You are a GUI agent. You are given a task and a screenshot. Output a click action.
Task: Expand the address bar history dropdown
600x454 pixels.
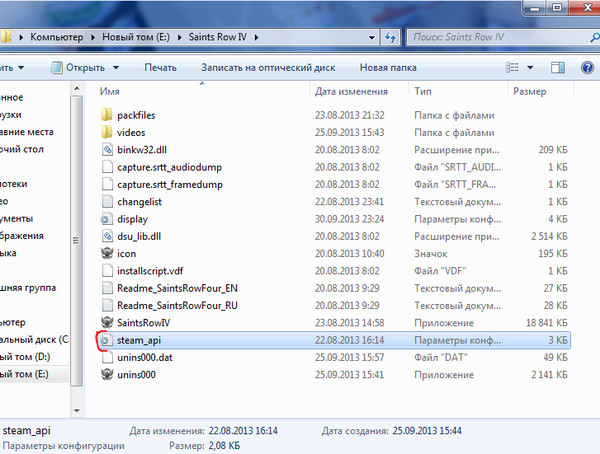(372, 38)
